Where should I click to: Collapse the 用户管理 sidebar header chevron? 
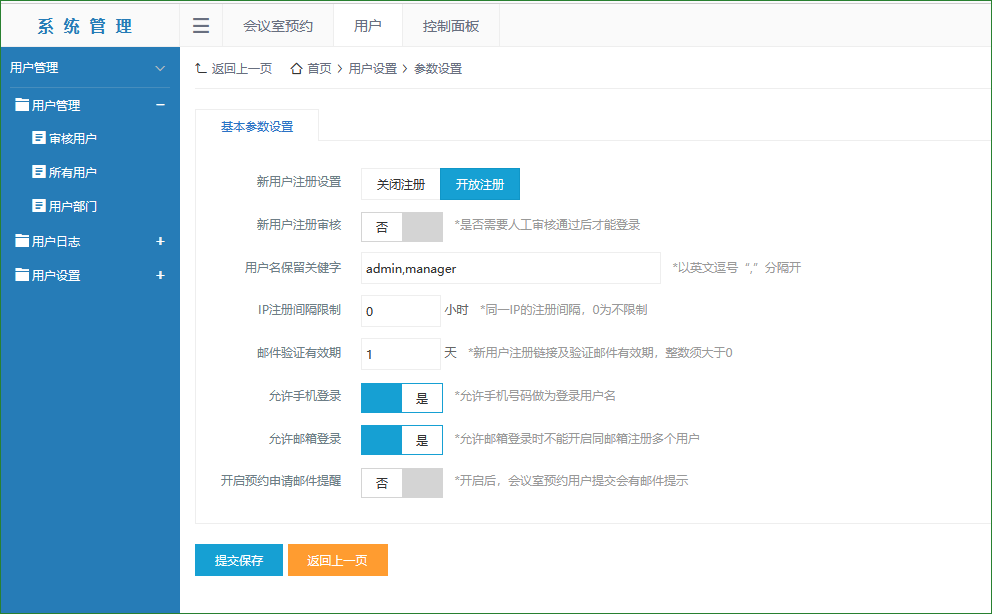[160, 68]
